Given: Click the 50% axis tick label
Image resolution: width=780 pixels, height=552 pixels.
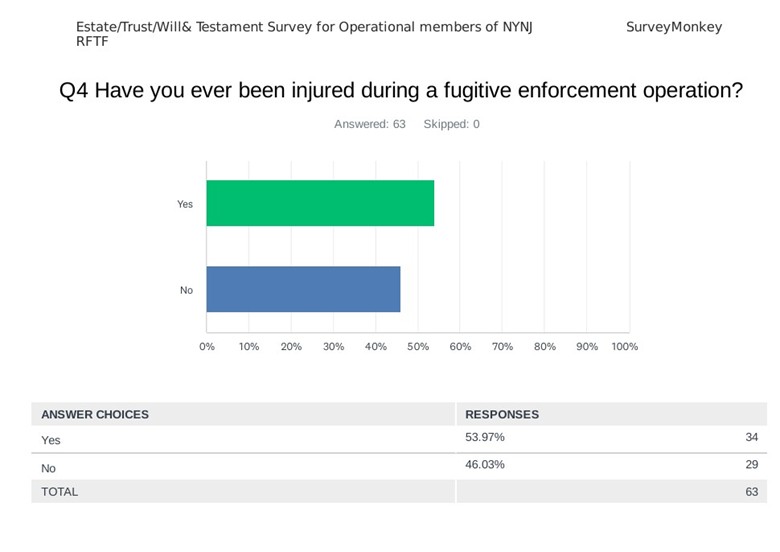Looking at the screenshot, I should (418, 347).
